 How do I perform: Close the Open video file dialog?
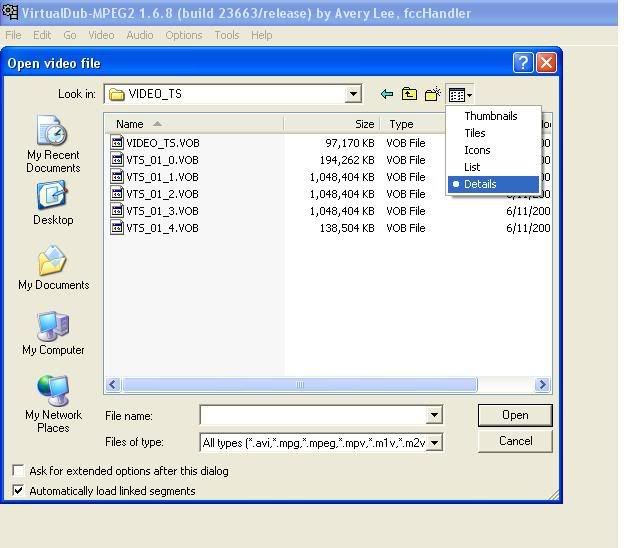point(547,63)
